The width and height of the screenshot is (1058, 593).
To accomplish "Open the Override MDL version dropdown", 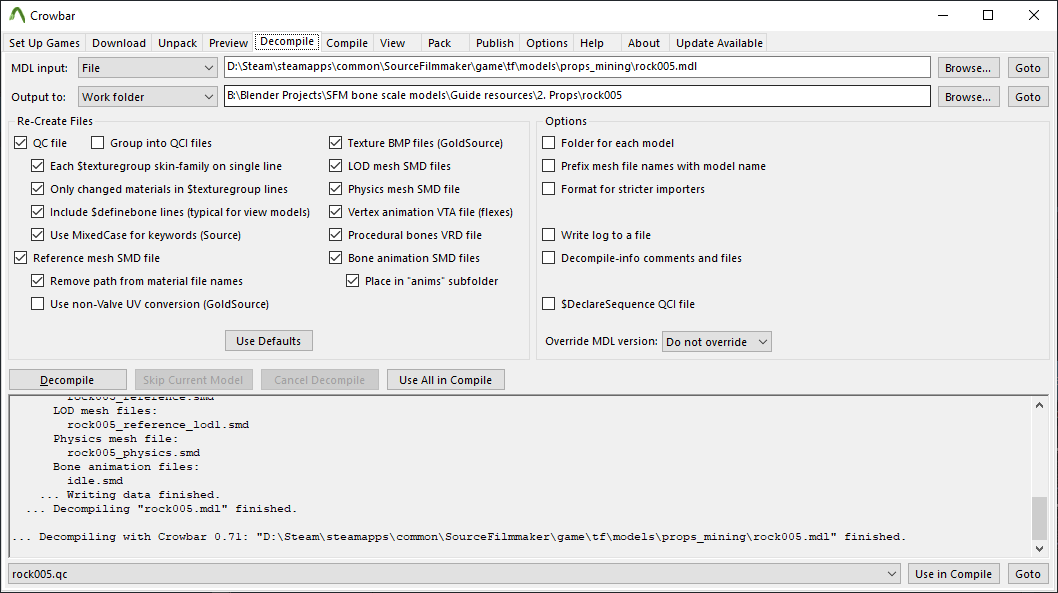I will (717, 341).
